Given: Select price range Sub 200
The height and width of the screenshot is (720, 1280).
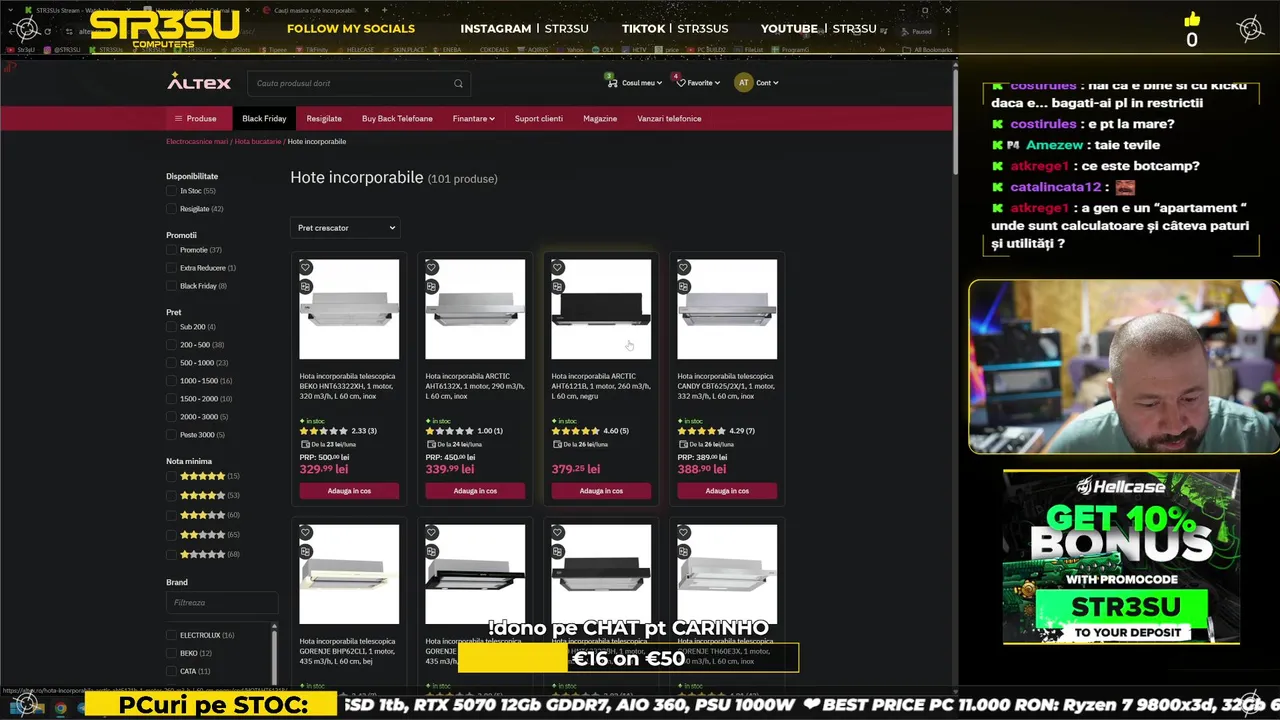Looking at the screenshot, I should [x=171, y=327].
